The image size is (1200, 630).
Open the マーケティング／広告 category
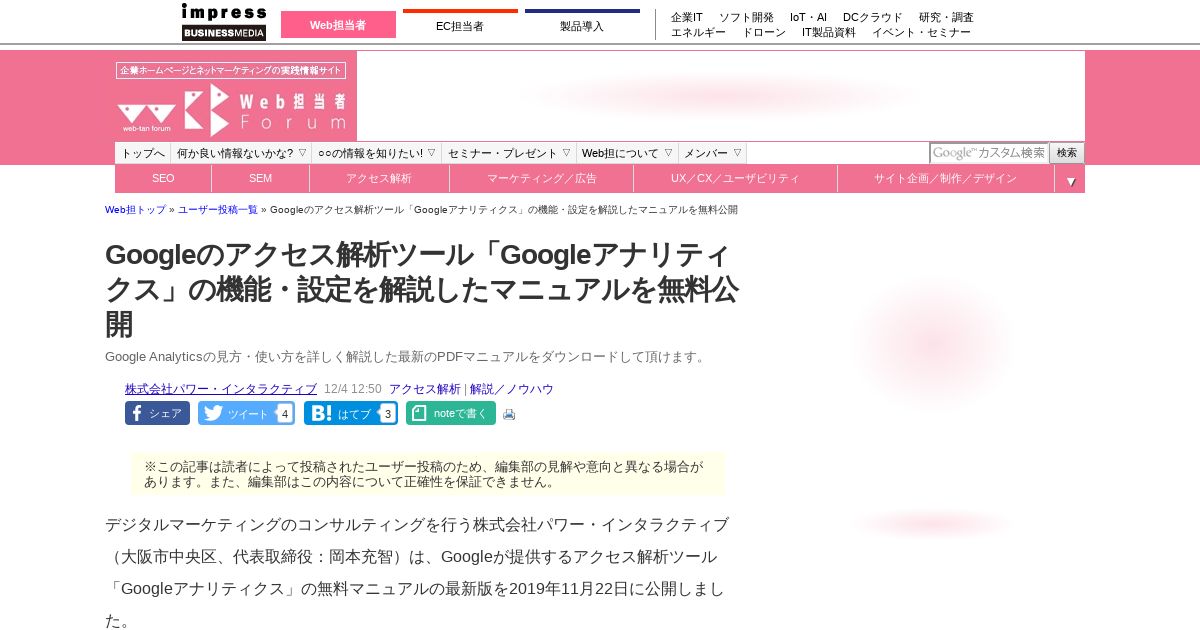(x=542, y=179)
